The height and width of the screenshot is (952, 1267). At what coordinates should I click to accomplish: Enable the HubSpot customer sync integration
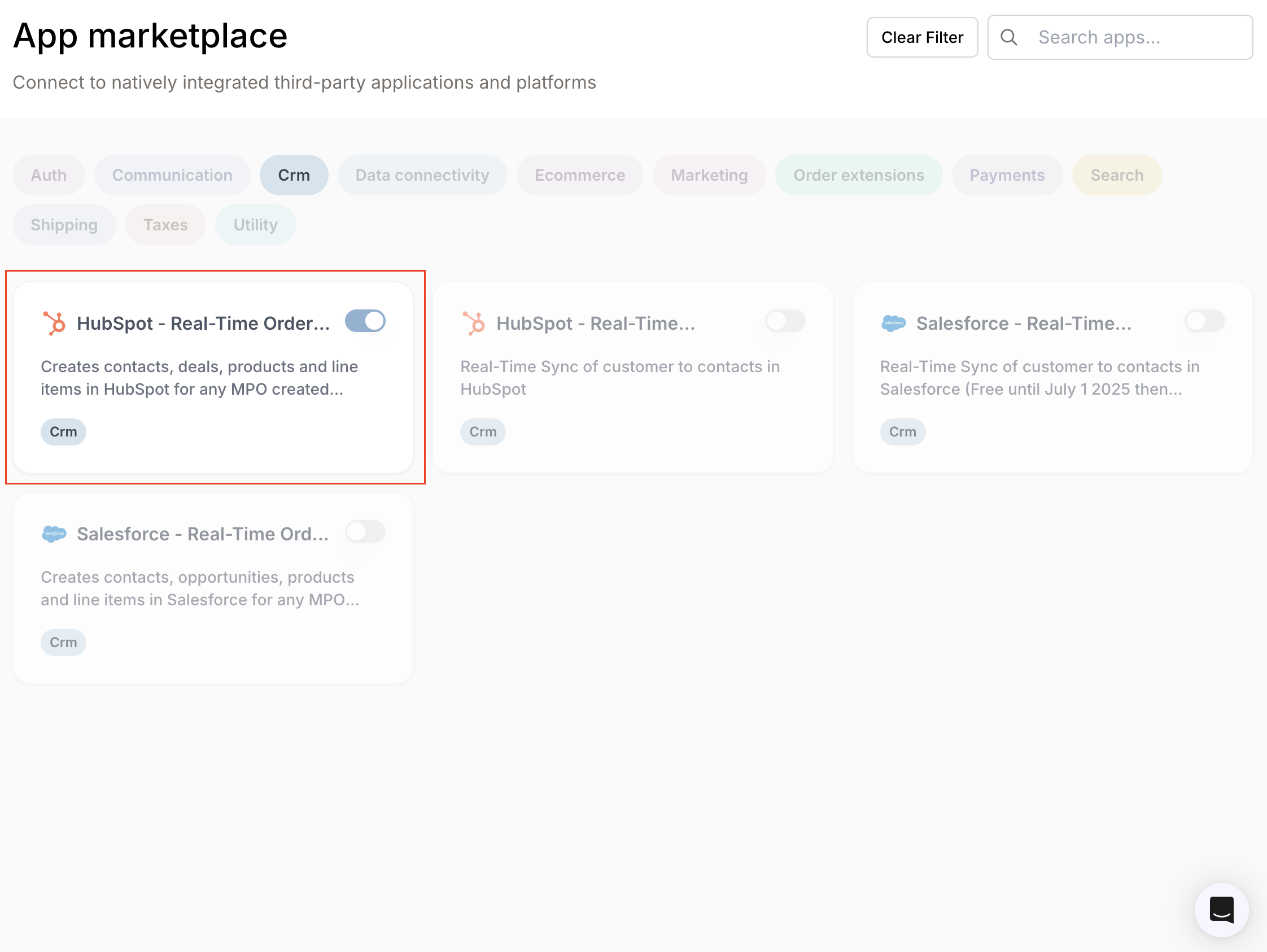point(785,321)
